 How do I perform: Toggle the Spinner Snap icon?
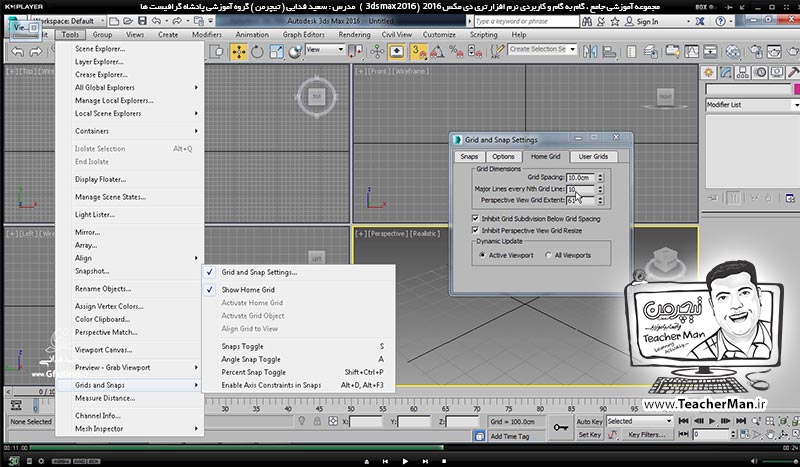[474, 52]
